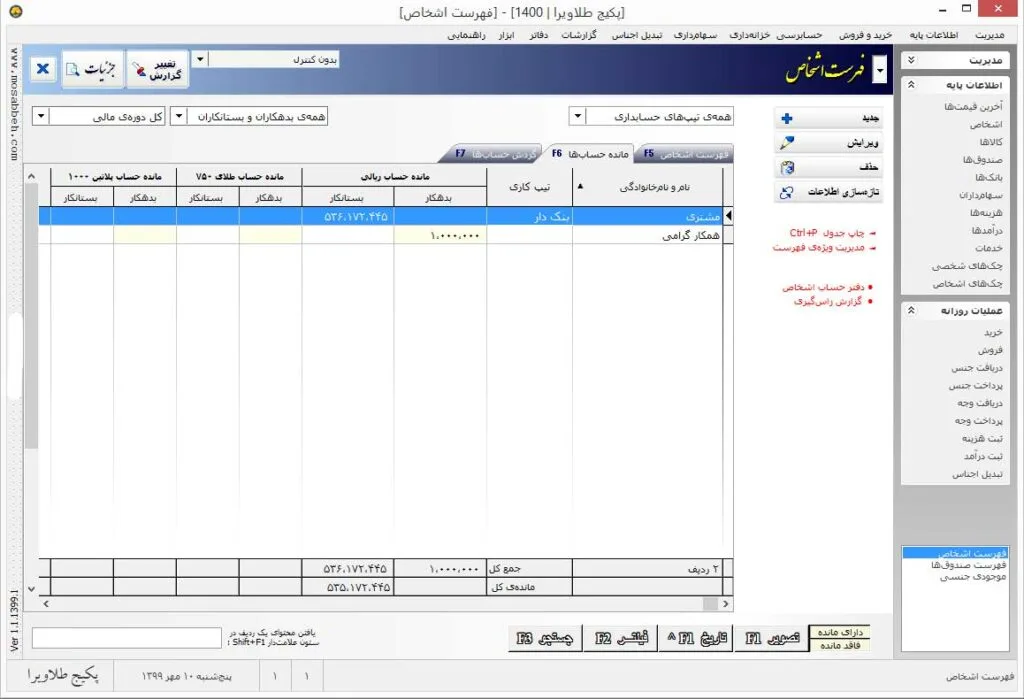1024x699 pixels.
Task: Click the F1 تاریخ date button
Action: click(696, 638)
